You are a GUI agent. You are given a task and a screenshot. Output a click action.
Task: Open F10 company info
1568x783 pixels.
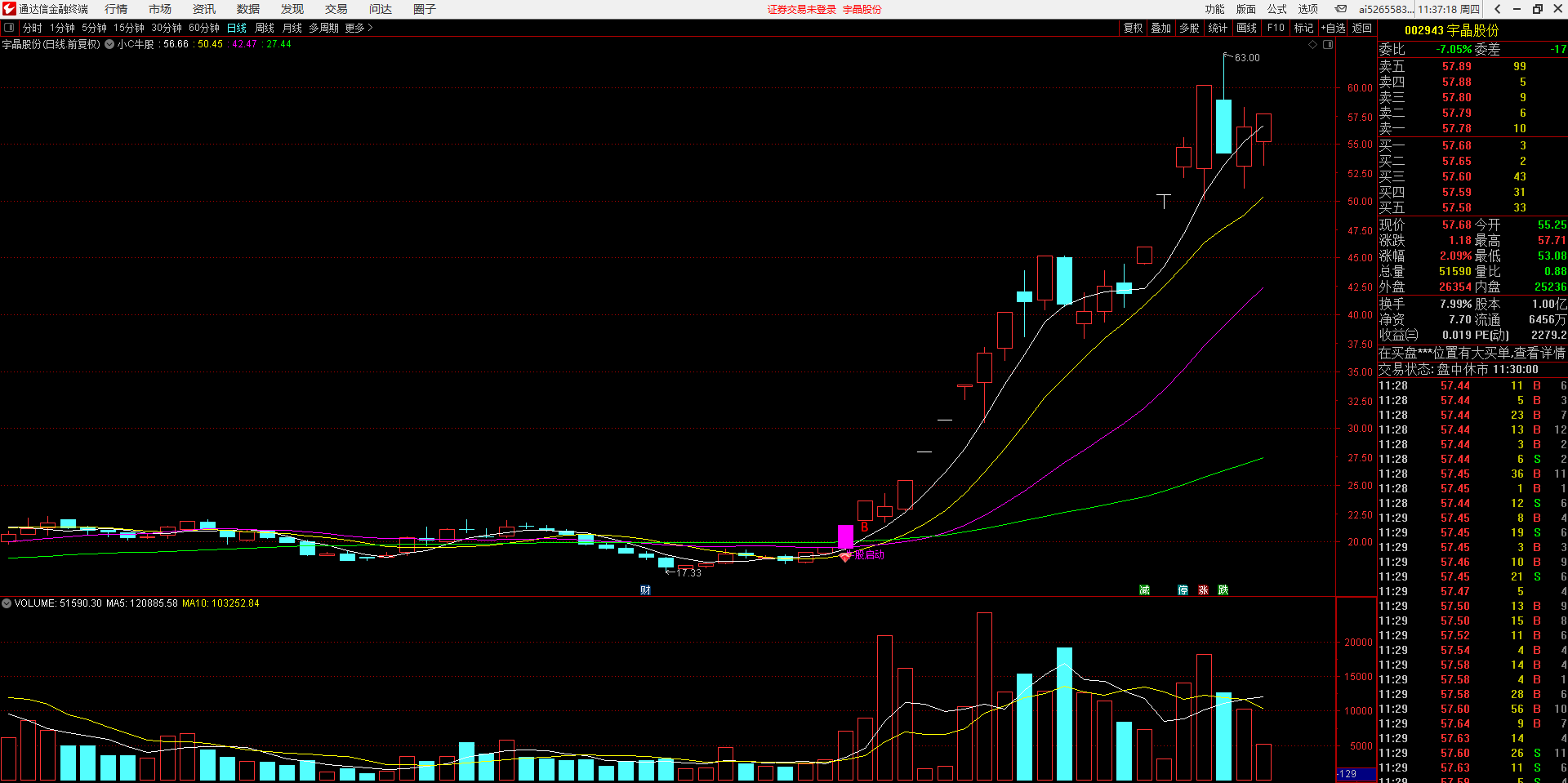[x=1276, y=28]
